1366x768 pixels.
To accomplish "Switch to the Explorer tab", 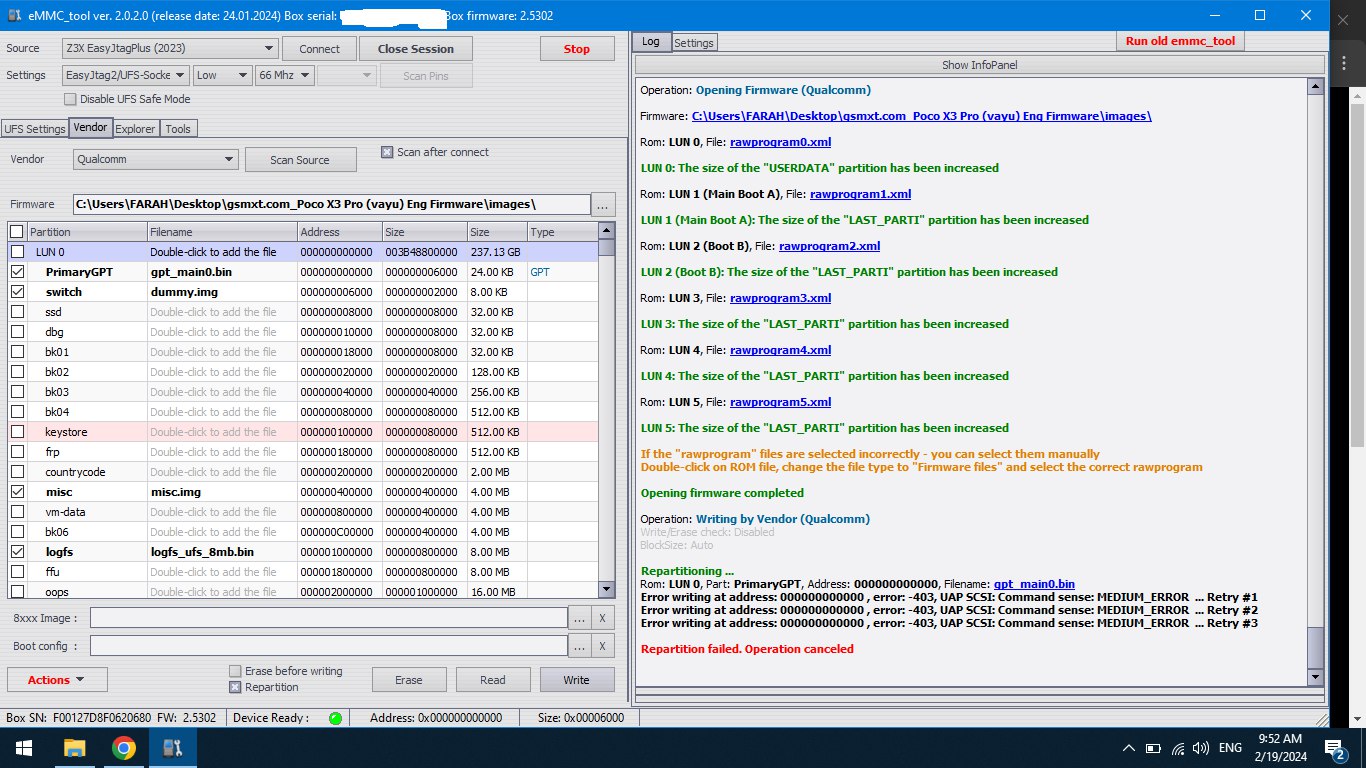I will (135, 128).
